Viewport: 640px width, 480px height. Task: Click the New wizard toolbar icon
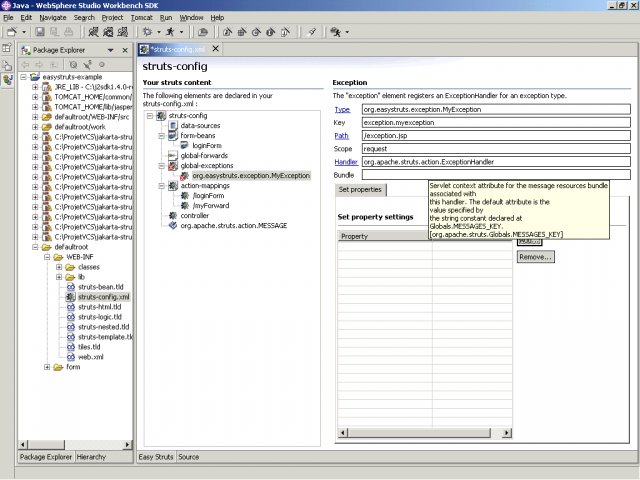[12, 32]
